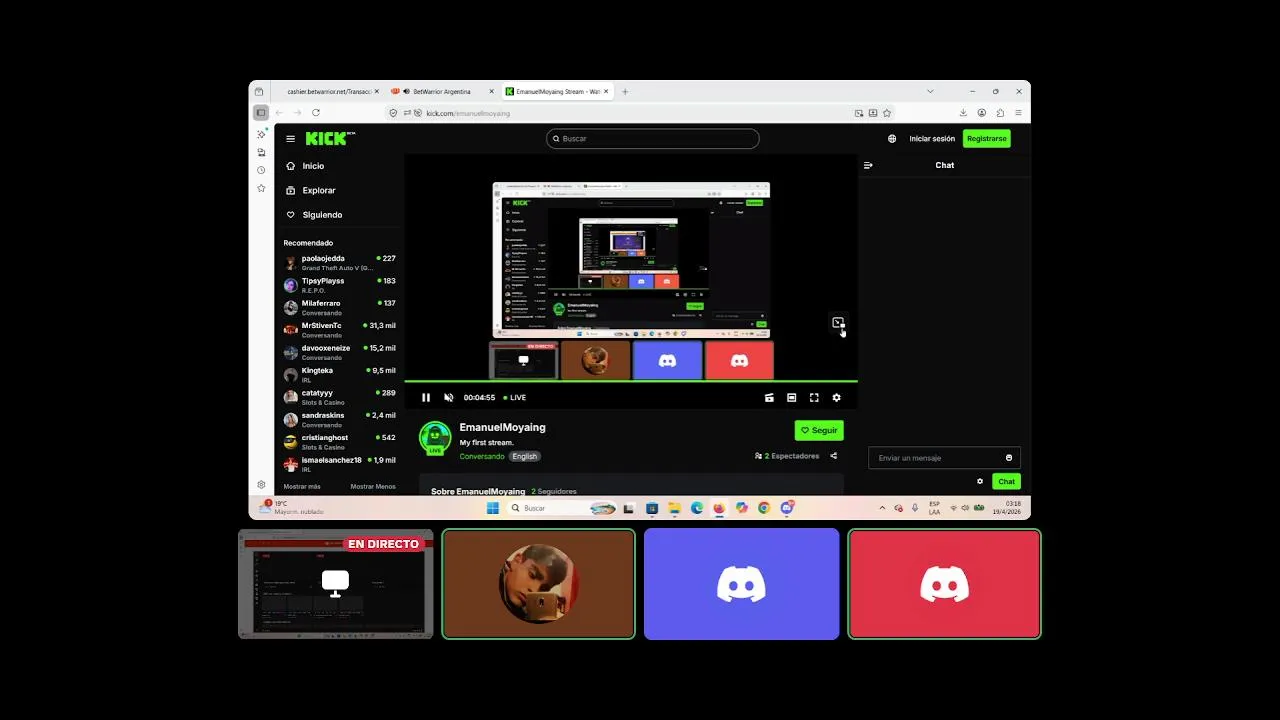Open the recommended channel davooxeneize
This screenshot has width=1280, height=720.
point(339,353)
